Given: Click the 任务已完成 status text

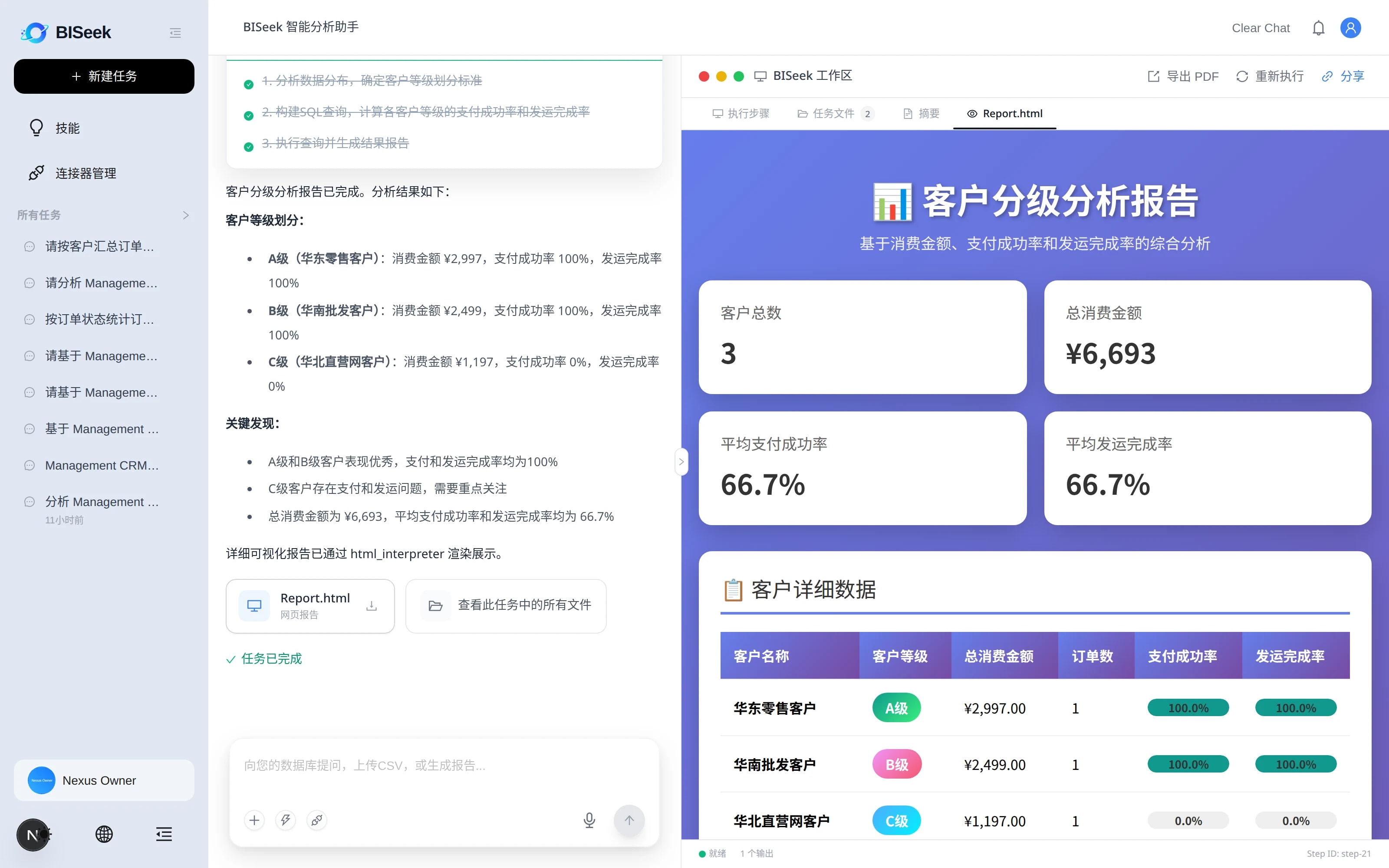Looking at the screenshot, I should tap(271, 658).
